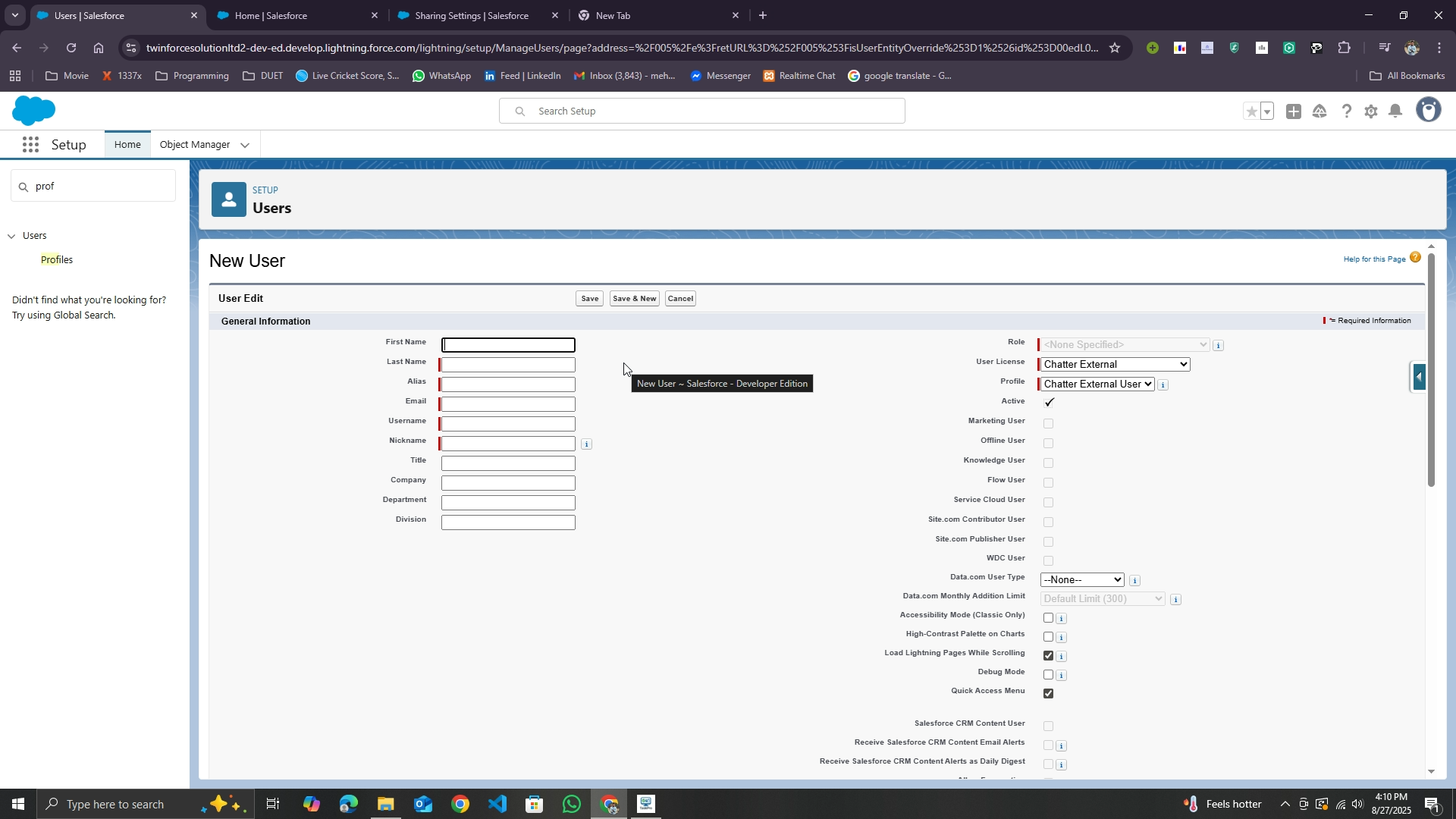Image resolution: width=1456 pixels, height=819 pixels.
Task: Click the info icon beside Nickname
Action: 586,444
